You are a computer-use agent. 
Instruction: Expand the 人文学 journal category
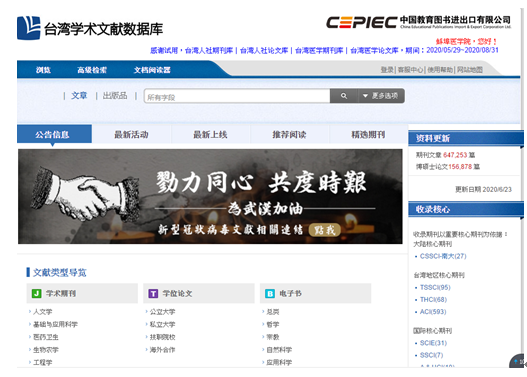42,312
